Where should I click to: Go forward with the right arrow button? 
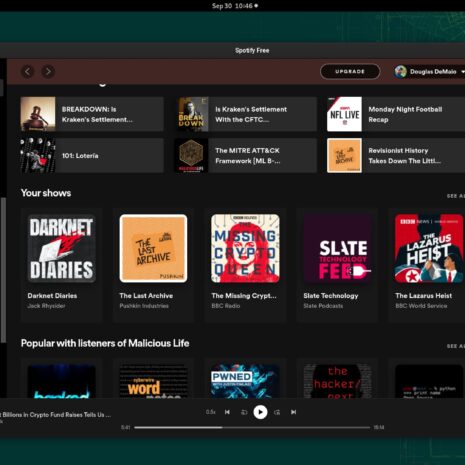click(48, 71)
